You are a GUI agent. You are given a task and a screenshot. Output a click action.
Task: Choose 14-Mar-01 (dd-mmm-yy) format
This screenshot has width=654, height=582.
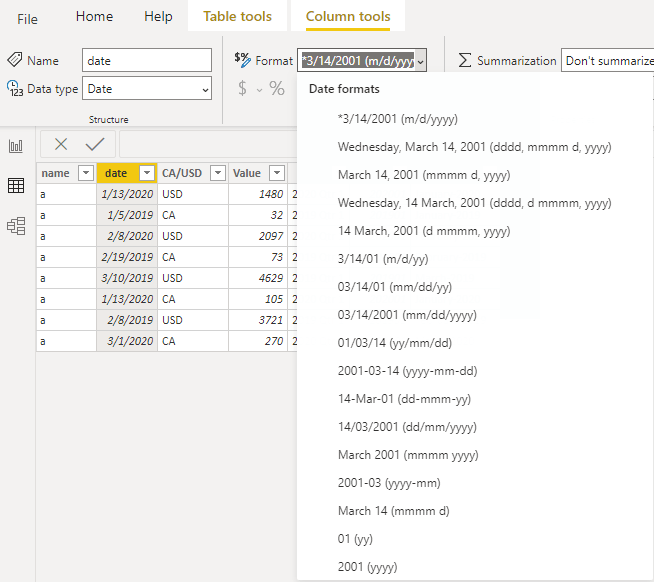coord(475,398)
